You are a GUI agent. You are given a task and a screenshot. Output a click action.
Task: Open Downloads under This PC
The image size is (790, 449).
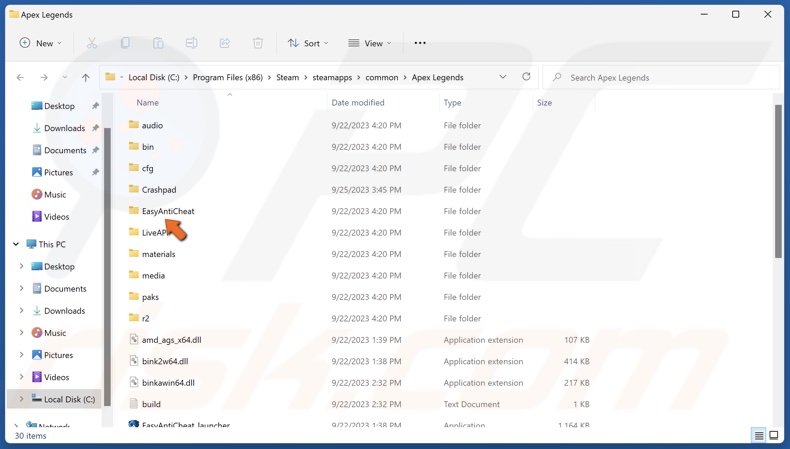[64, 311]
